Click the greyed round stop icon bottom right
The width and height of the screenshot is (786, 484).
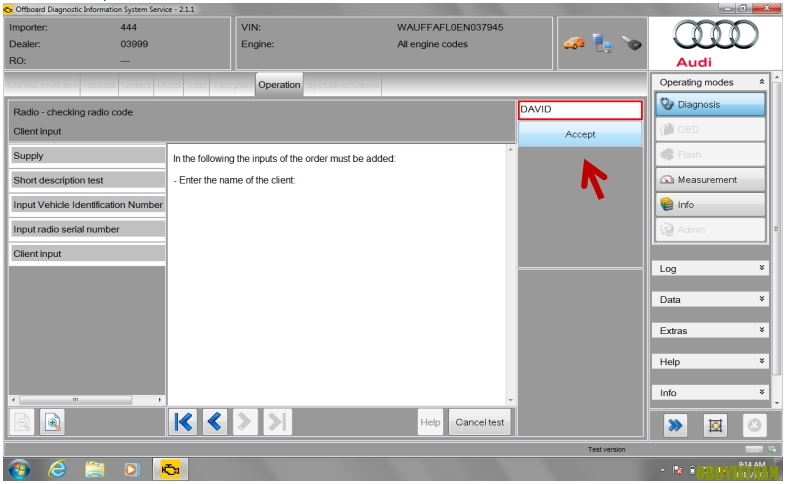click(x=754, y=425)
